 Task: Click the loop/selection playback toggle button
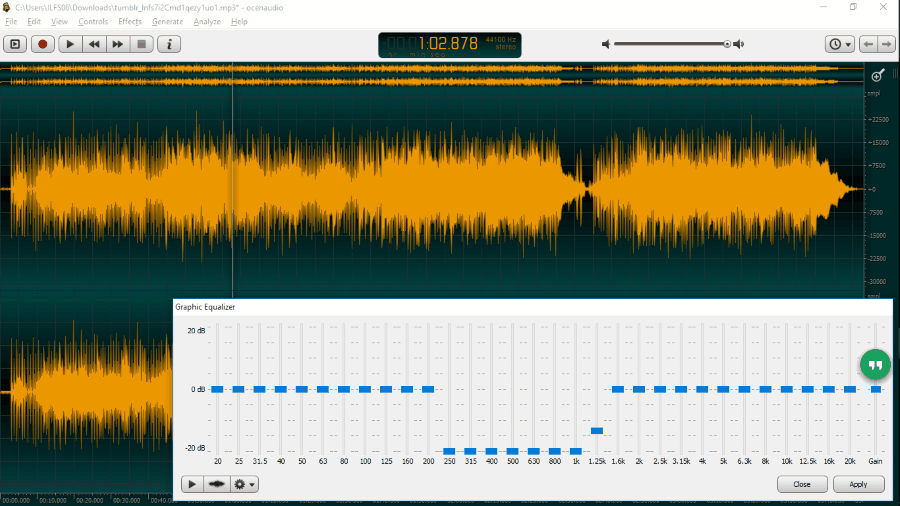[15, 44]
